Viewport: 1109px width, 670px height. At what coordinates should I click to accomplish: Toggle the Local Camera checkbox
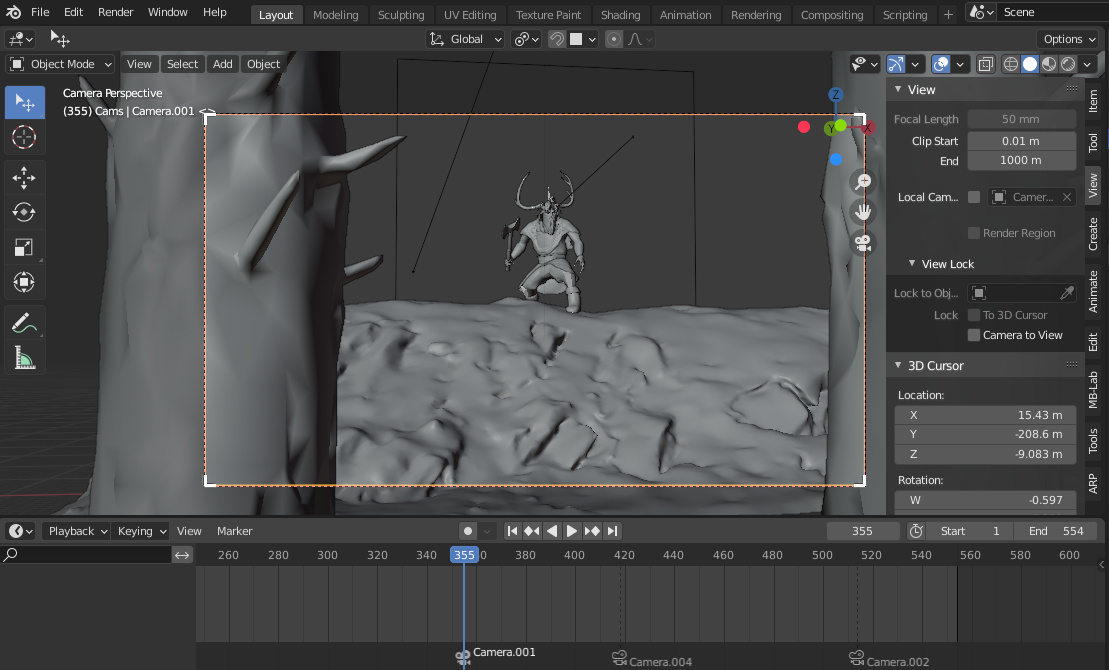click(x=974, y=197)
